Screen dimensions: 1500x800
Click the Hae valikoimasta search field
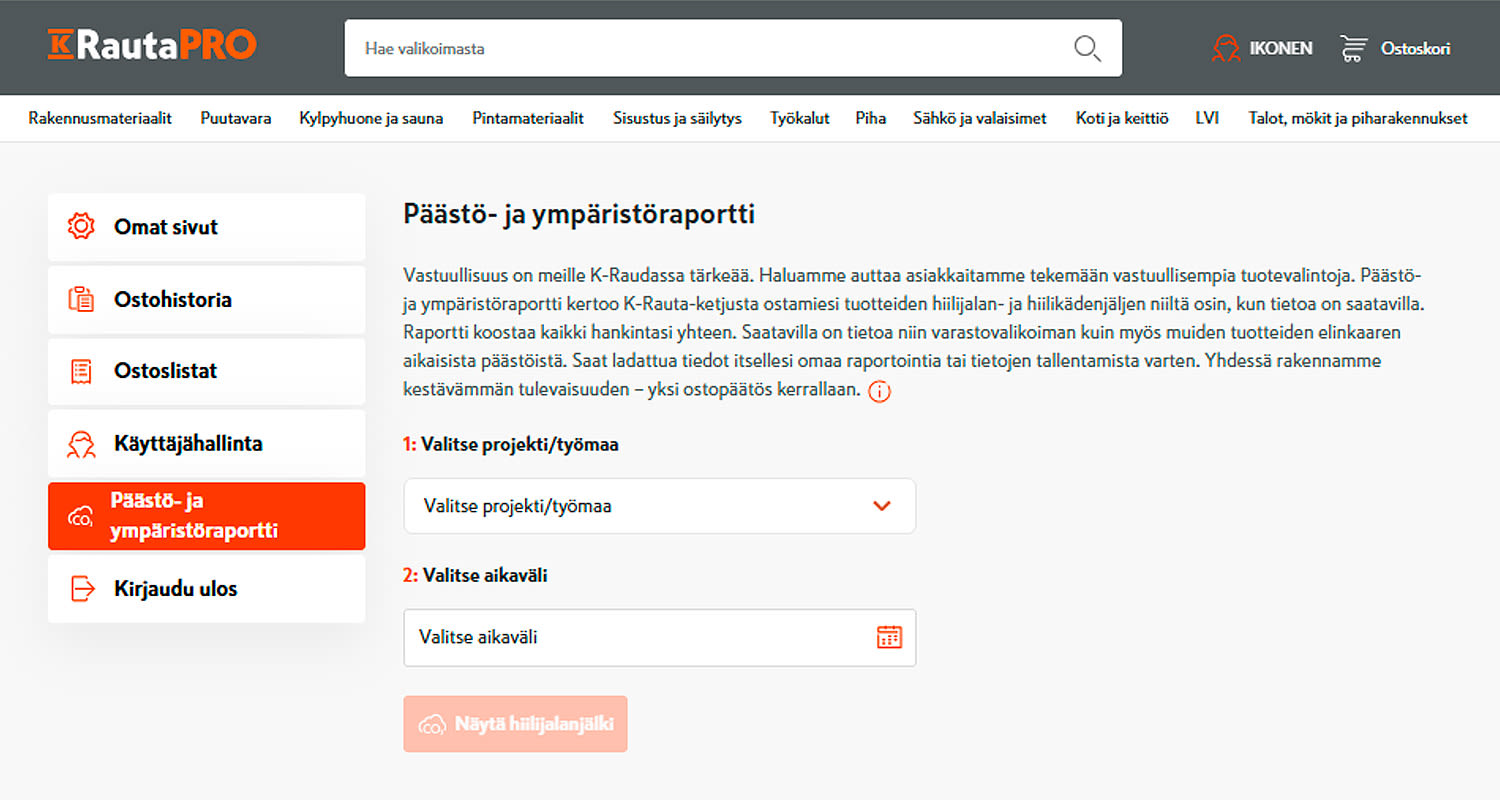(700, 47)
